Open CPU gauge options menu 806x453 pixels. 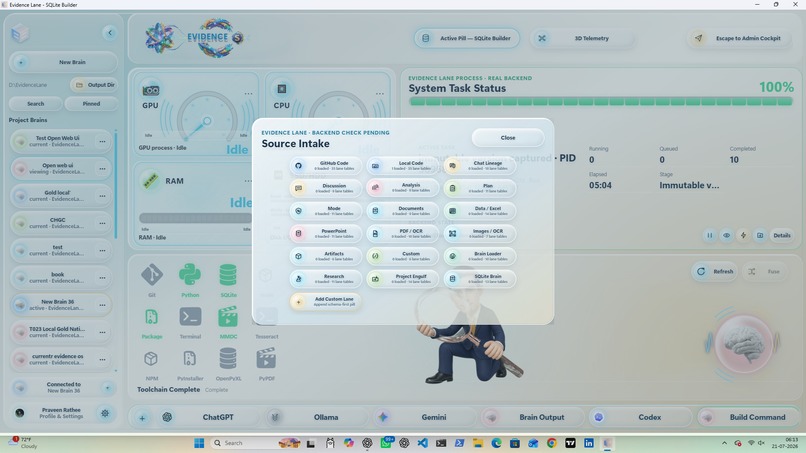click(x=379, y=94)
